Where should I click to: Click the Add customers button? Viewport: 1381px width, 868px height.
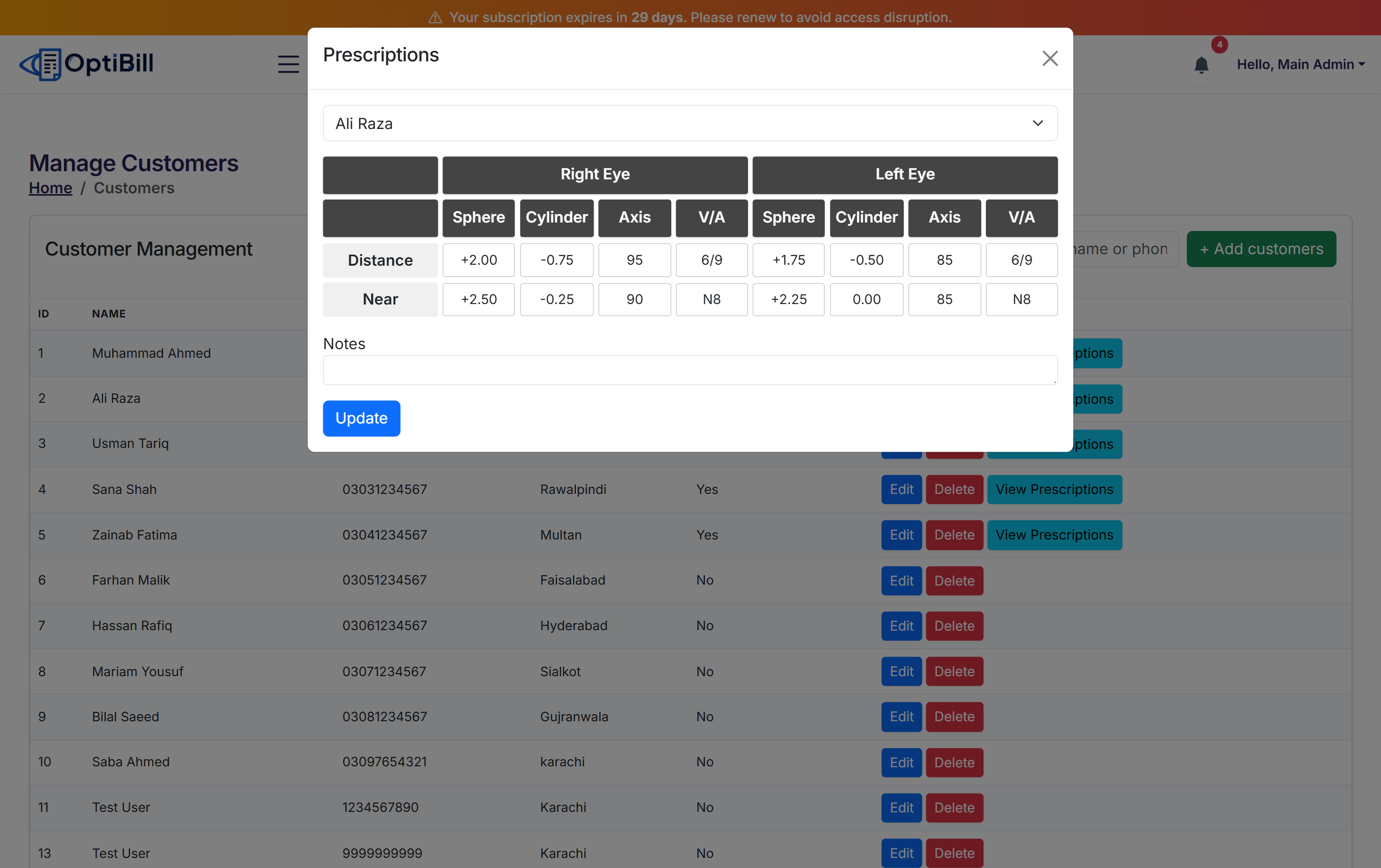(1261, 249)
